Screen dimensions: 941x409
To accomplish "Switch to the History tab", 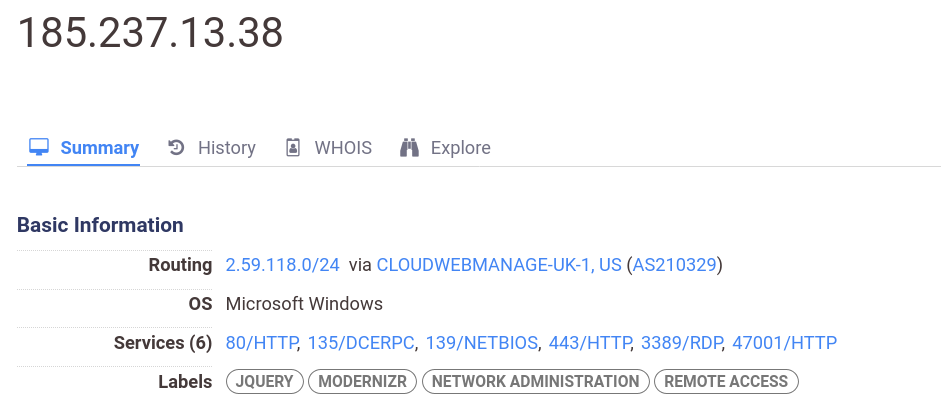I will point(211,148).
